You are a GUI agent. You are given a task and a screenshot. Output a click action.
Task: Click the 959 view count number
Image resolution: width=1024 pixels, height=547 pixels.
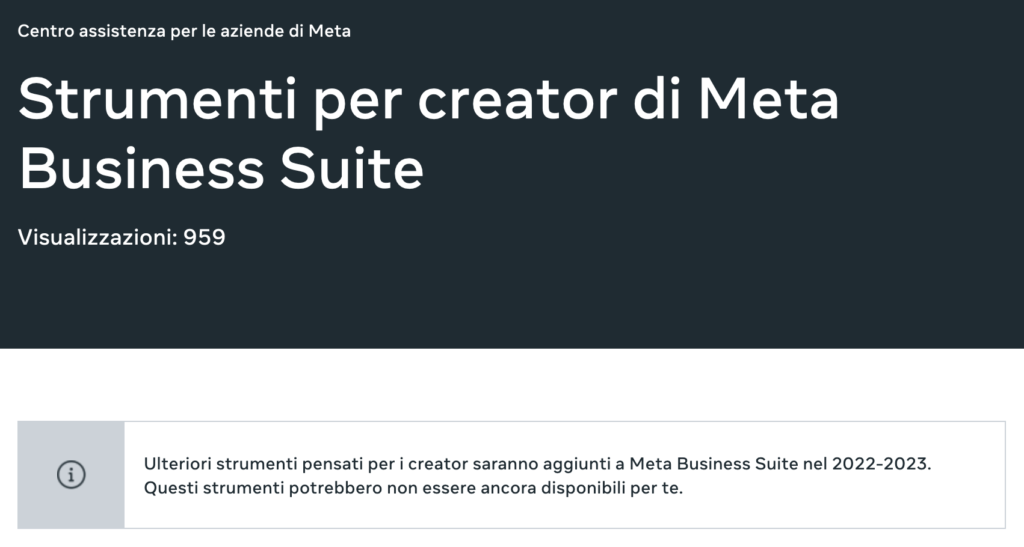point(204,237)
